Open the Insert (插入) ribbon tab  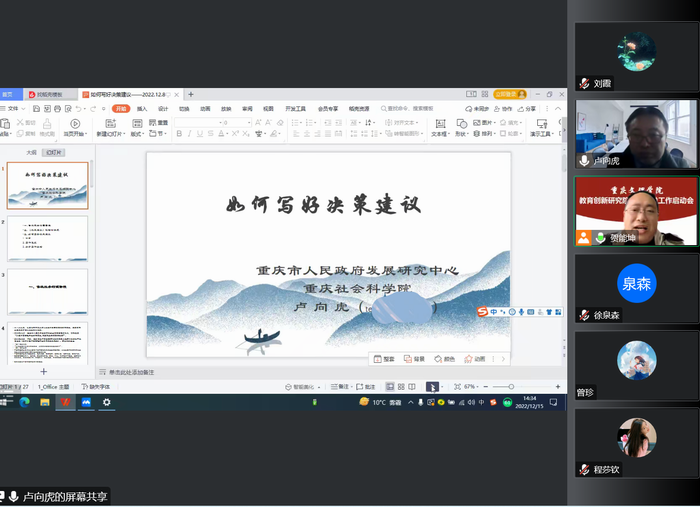[x=142, y=108]
